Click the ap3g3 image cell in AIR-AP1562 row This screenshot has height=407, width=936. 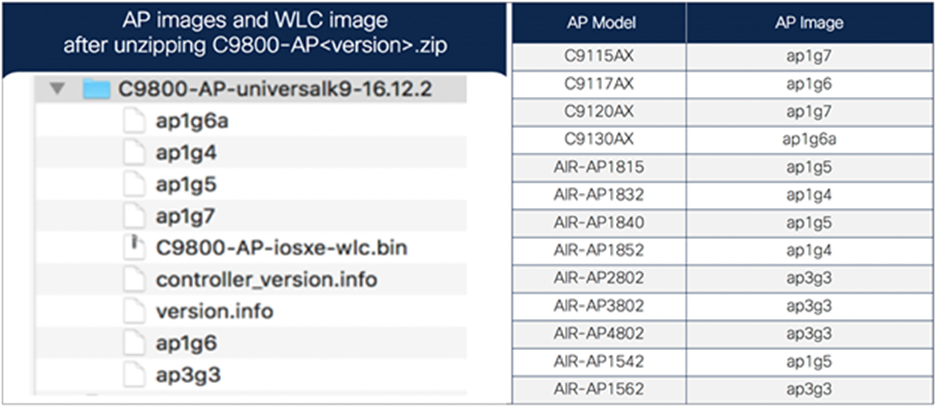(809, 389)
